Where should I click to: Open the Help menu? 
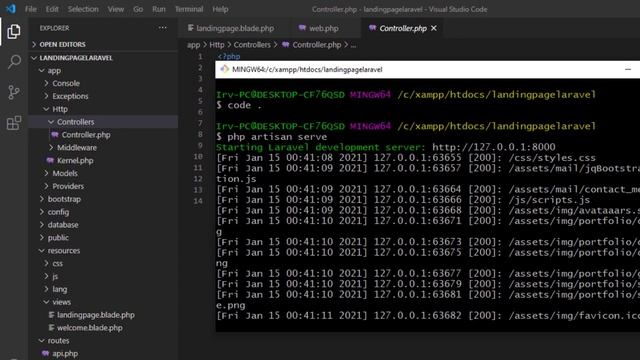pyautogui.click(x=220, y=9)
